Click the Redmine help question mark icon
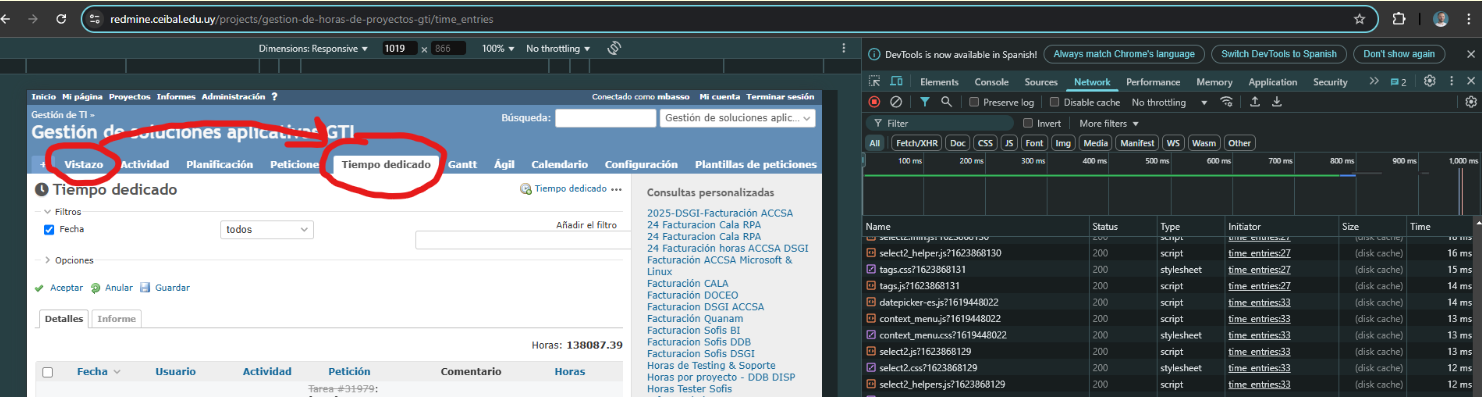 pos(274,97)
